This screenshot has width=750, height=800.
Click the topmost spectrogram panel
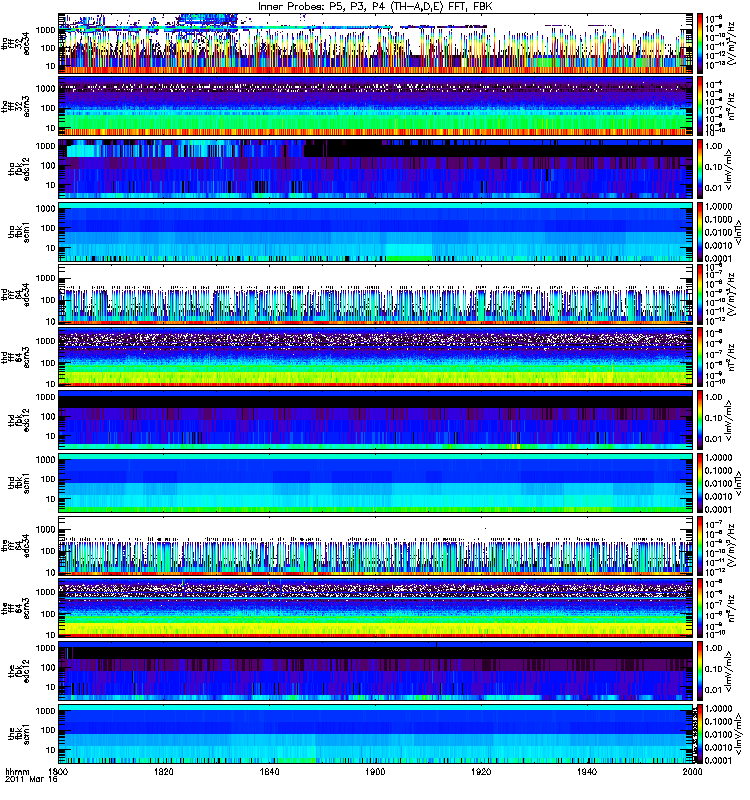[376, 43]
